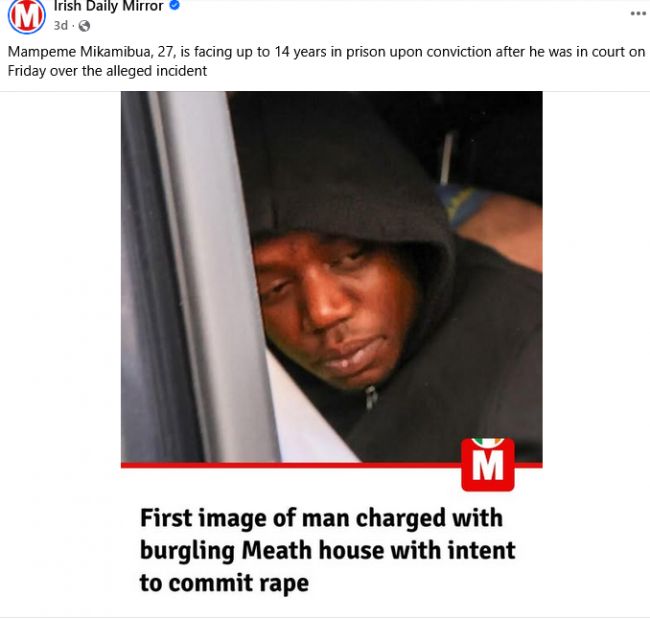The height and width of the screenshot is (619, 650).
Task: Click the globe public-audience icon
Action: tap(84, 26)
